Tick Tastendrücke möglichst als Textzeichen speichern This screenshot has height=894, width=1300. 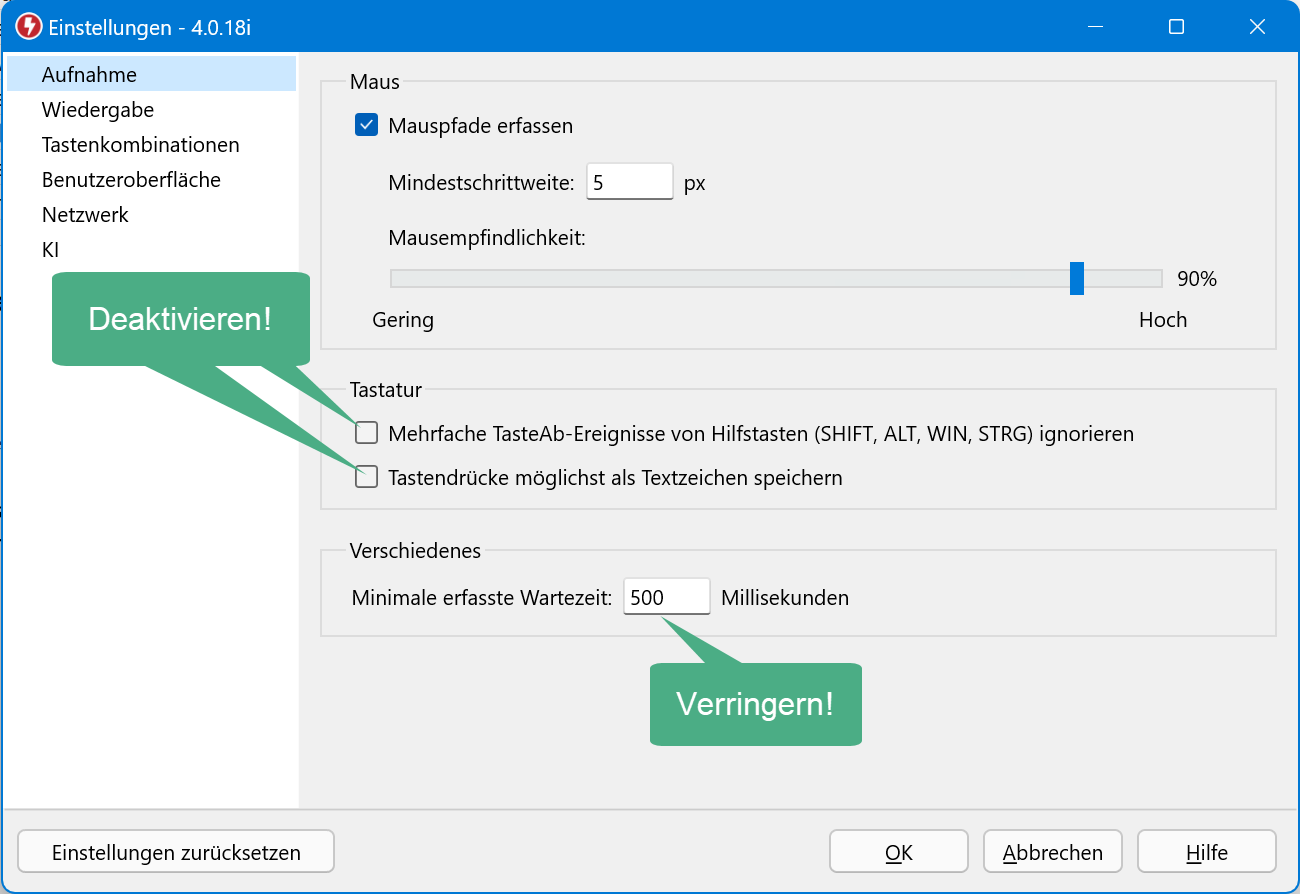[367, 477]
